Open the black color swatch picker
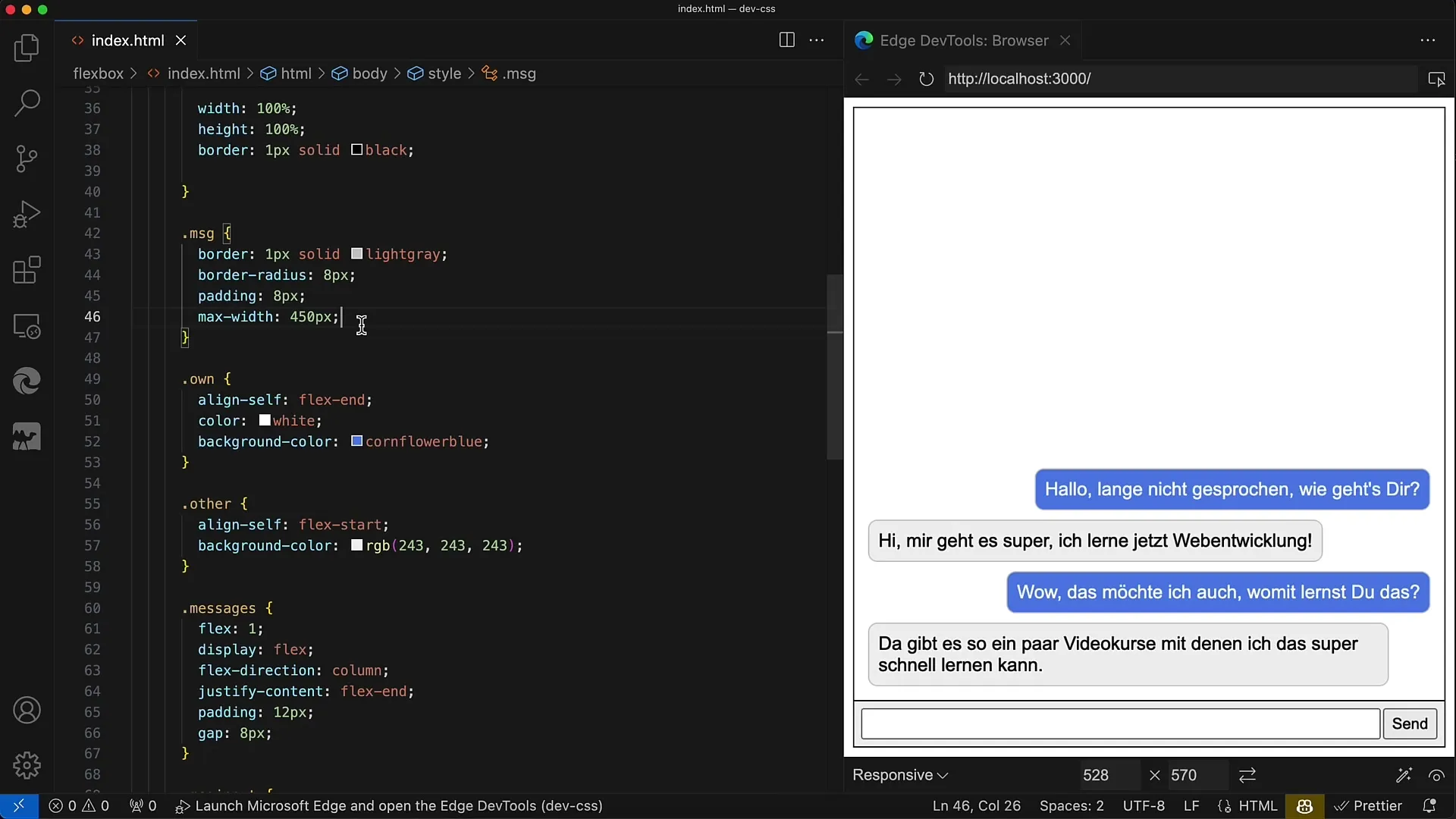 tap(356, 150)
